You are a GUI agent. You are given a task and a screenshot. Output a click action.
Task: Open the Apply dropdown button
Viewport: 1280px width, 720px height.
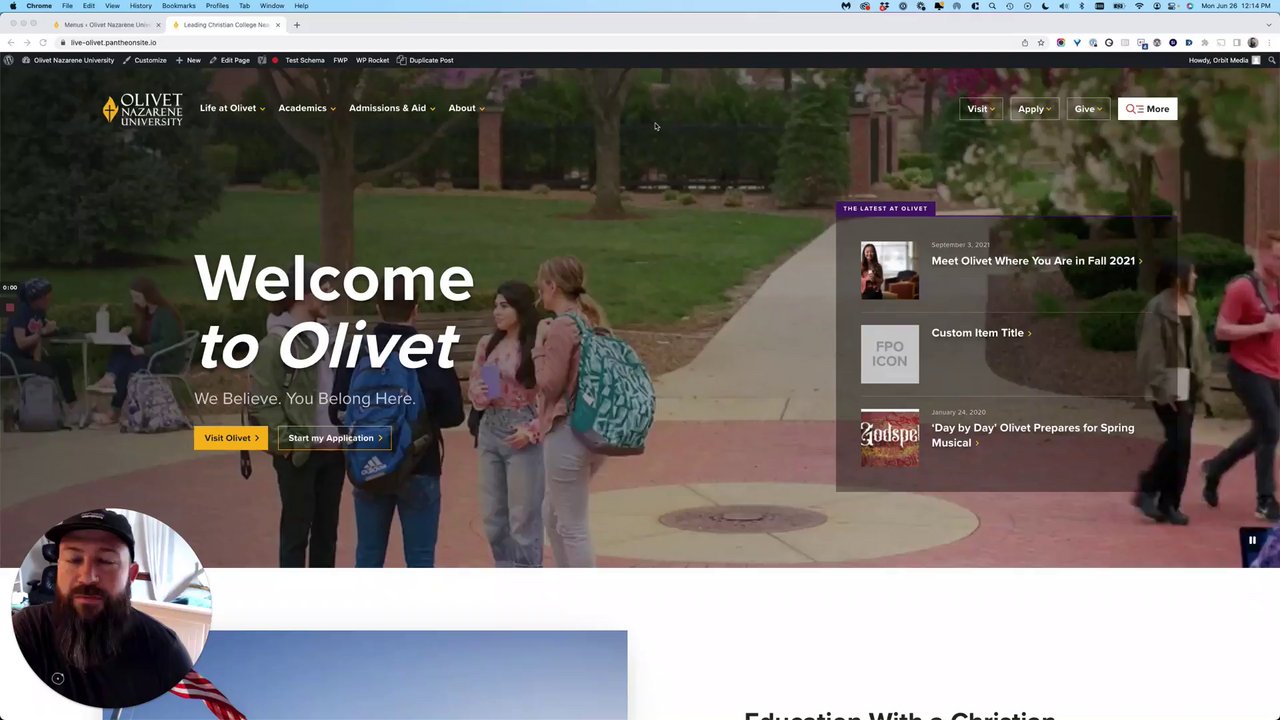tap(1034, 109)
